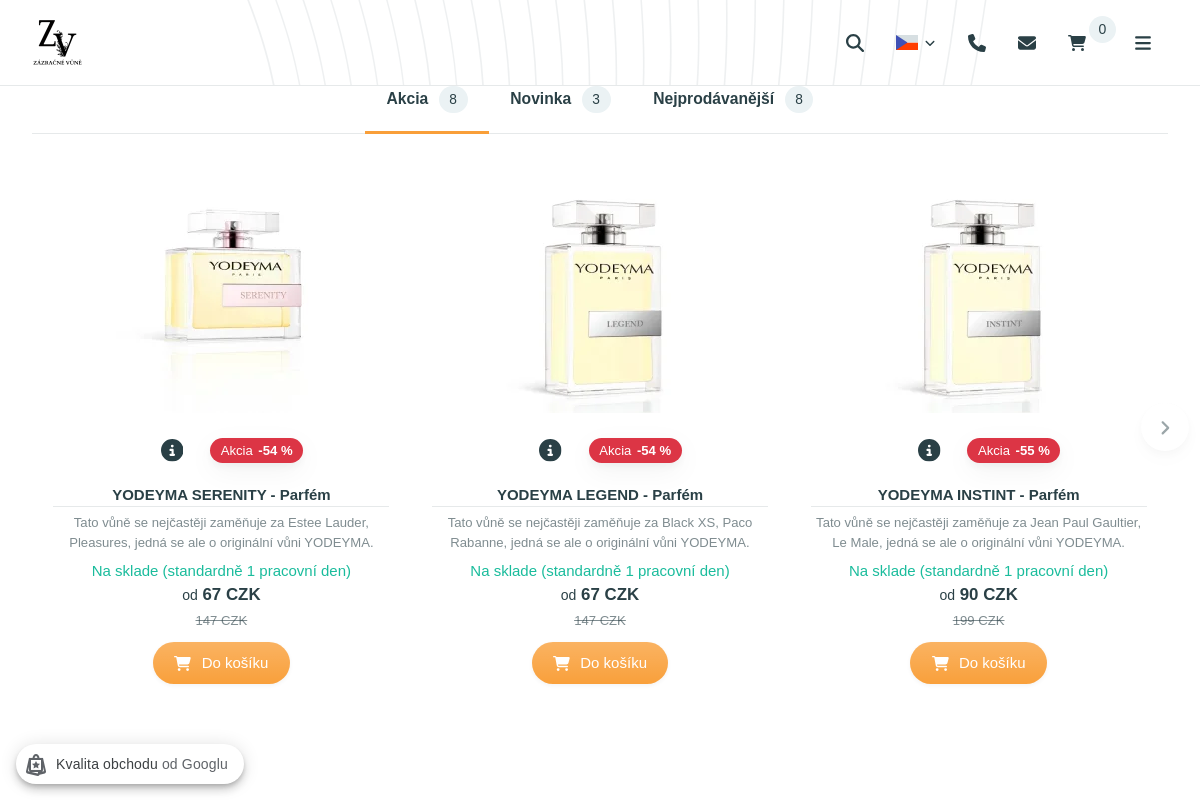Open the phone contact icon
This screenshot has width=1200, height=800.
(977, 43)
